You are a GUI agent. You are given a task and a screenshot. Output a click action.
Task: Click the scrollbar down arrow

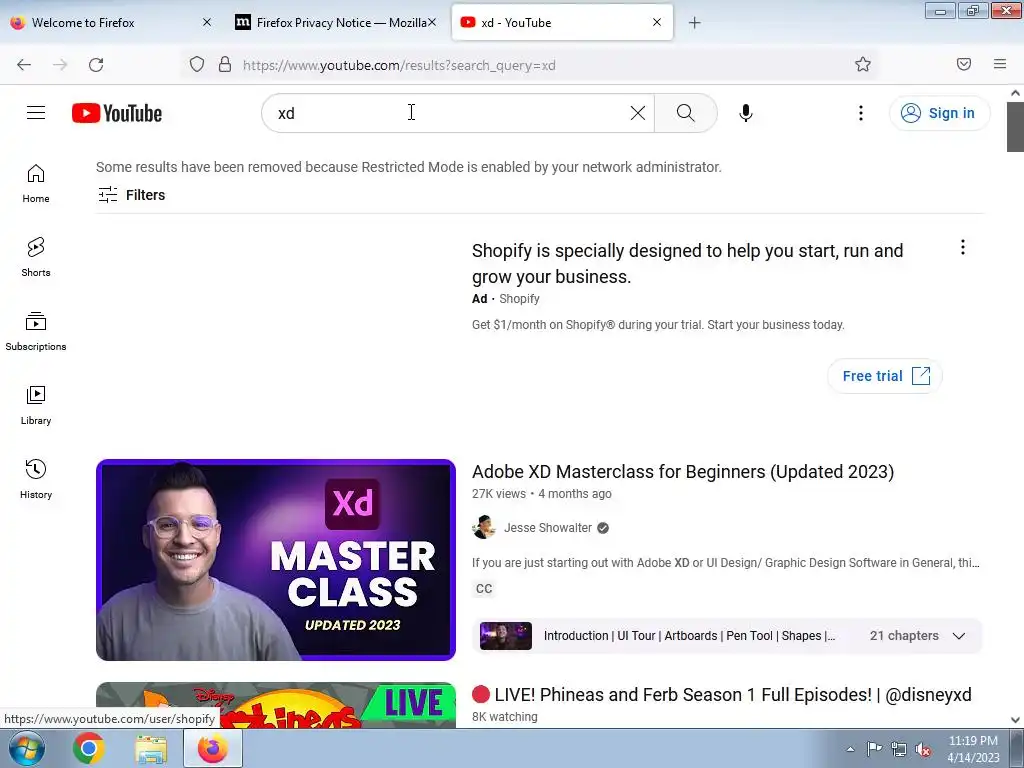pos(1016,720)
